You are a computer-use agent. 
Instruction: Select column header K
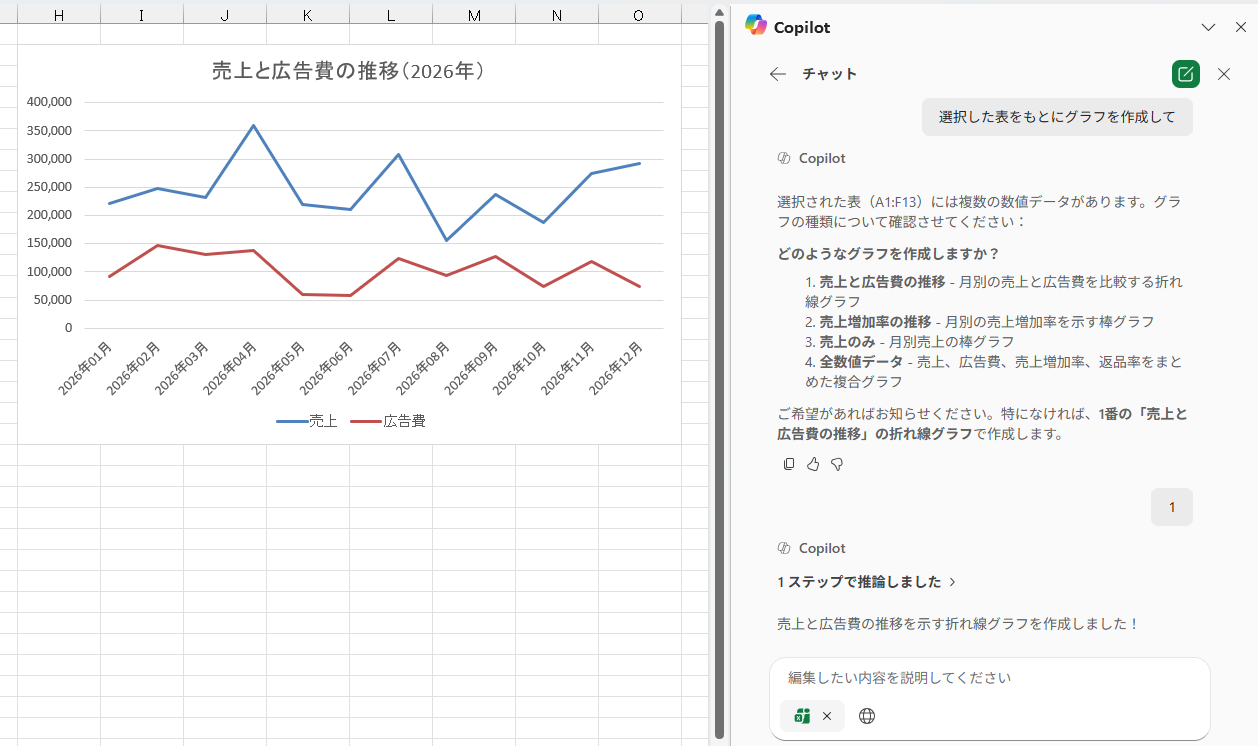(x=307, y=15)
